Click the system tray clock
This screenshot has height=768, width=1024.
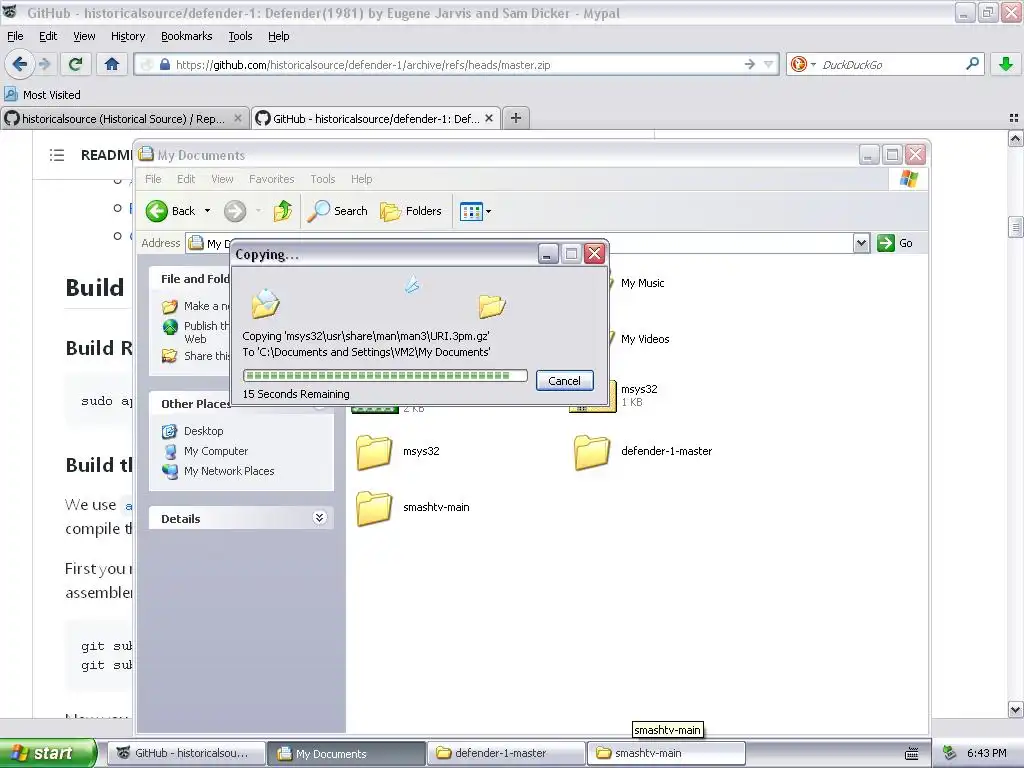click(986, 753)
